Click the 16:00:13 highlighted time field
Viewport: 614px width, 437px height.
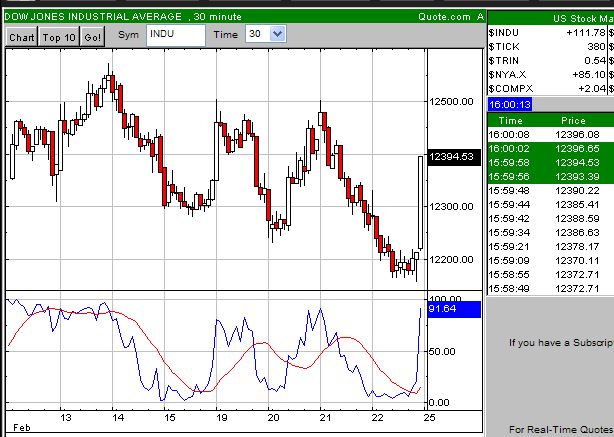coord(510,104)
